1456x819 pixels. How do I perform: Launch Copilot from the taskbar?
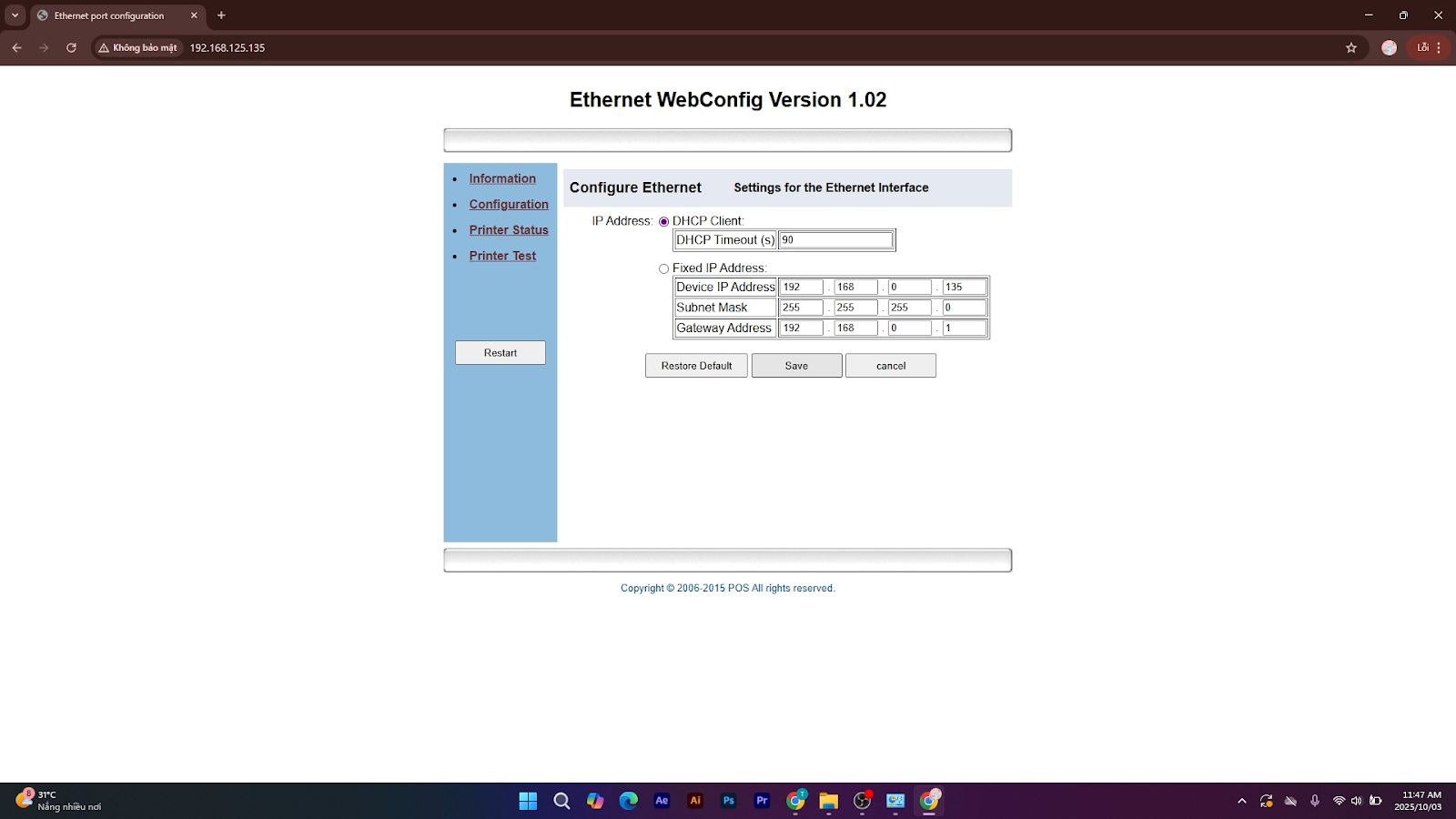click(595, 801)
